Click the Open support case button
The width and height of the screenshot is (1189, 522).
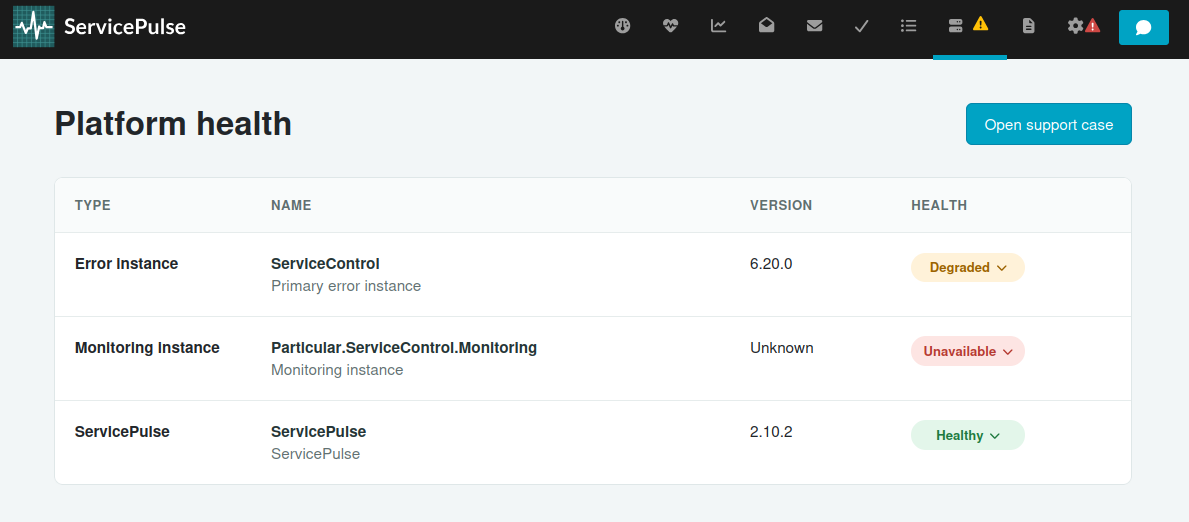(x=1049, y=124)
